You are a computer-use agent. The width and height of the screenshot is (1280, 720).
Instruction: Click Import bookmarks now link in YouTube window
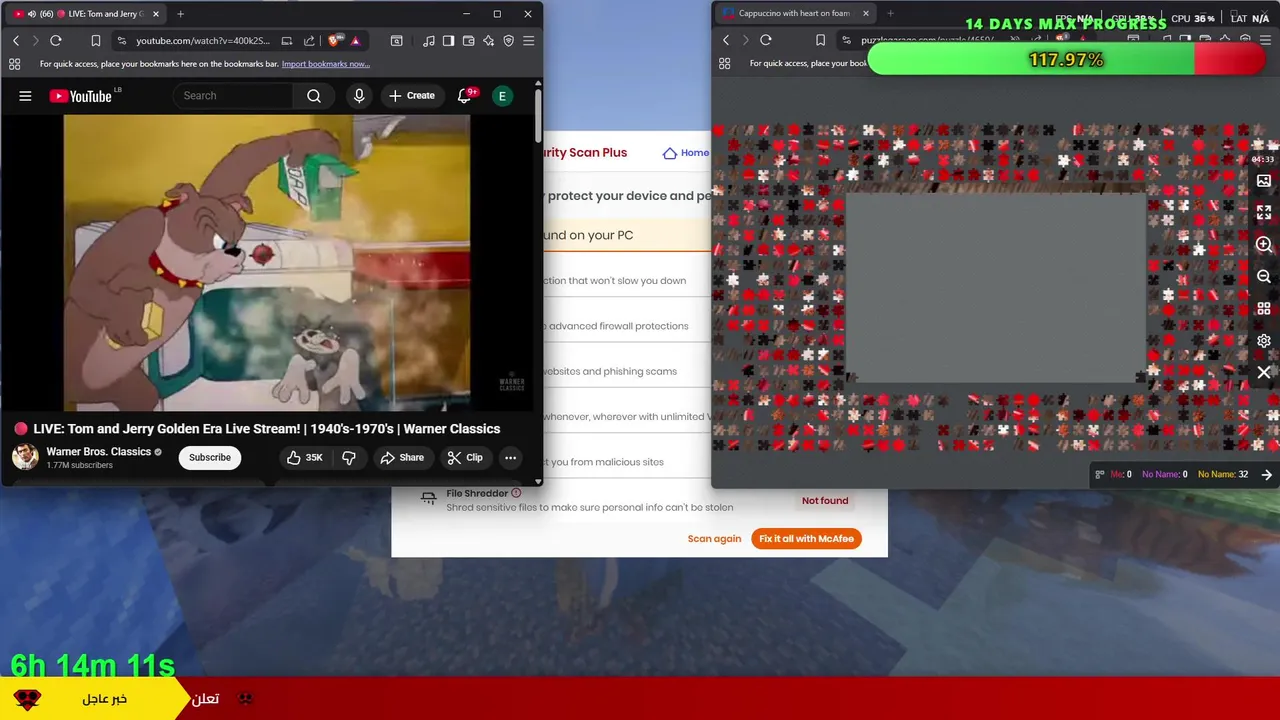click(x=326, y=64)
